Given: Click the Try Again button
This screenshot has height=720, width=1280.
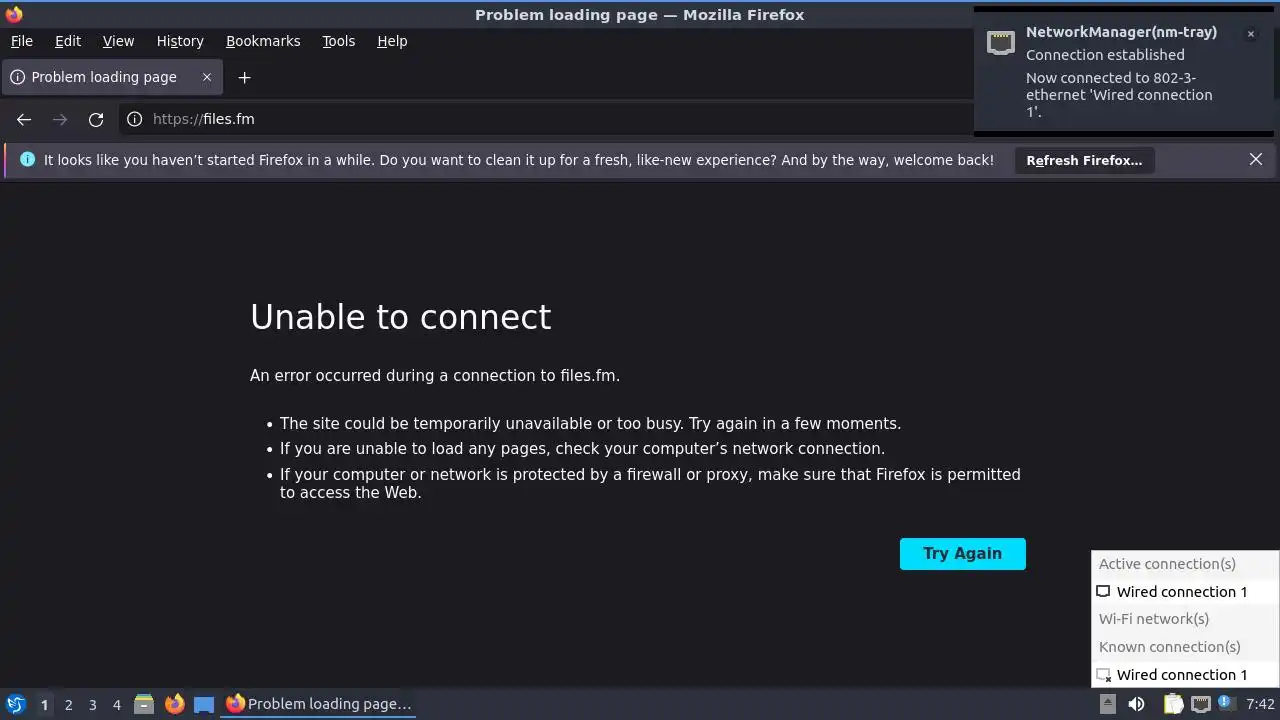Looking at the screenshot, I should click(962, 554).
